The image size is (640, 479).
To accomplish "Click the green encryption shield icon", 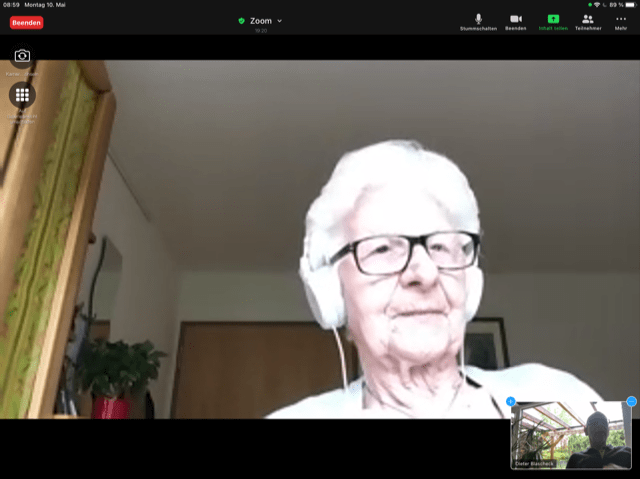I will [241, 20].
